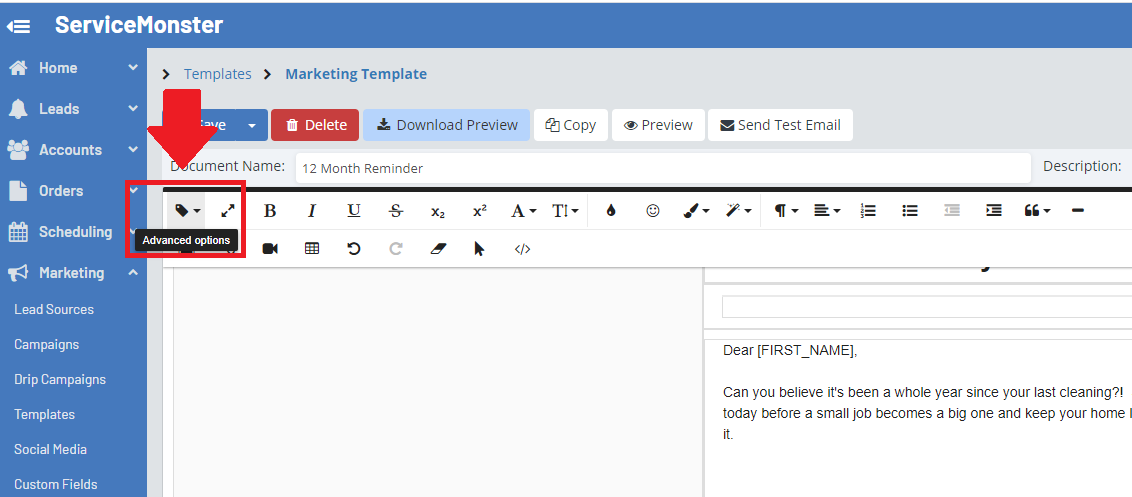
Task: Clear formatting with eraser icon
Action: coord(438,249)
